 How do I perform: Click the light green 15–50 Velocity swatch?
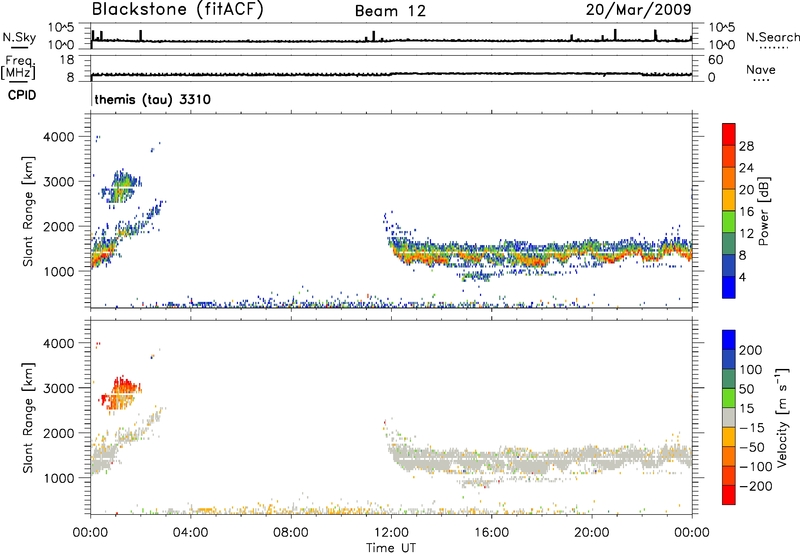click(729, 398)
